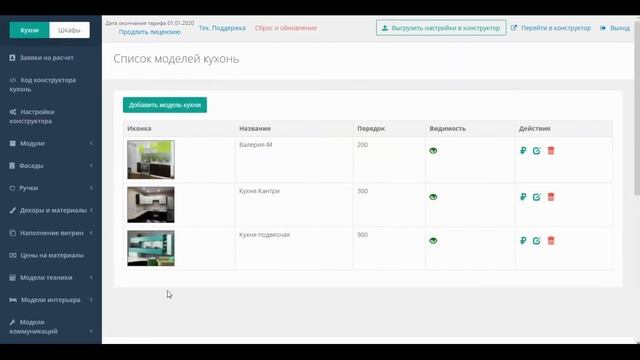Toggle visibility of Кухня Кантри
Viewport: 640px width, 360px height.
tap(433, 197)
